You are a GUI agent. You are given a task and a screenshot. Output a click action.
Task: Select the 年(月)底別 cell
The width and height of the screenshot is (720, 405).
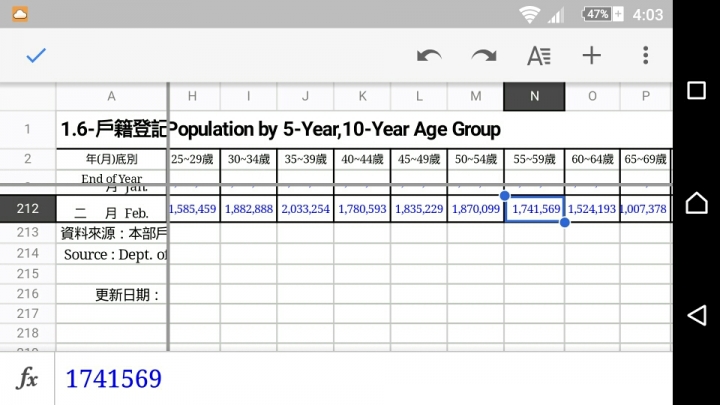tap(112, 159)
